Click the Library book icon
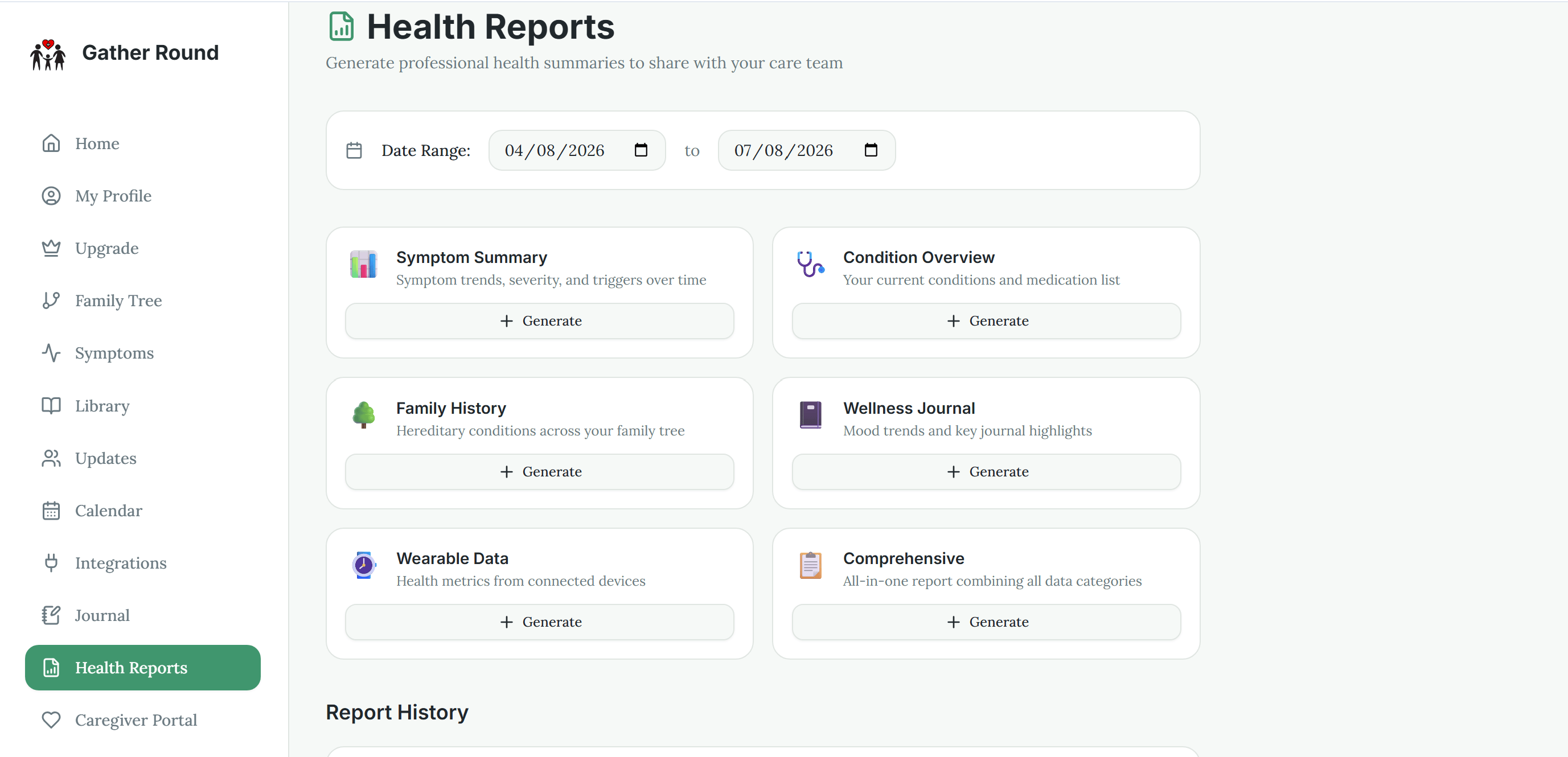Screen dimensions: 1568x757 (51, 405)
